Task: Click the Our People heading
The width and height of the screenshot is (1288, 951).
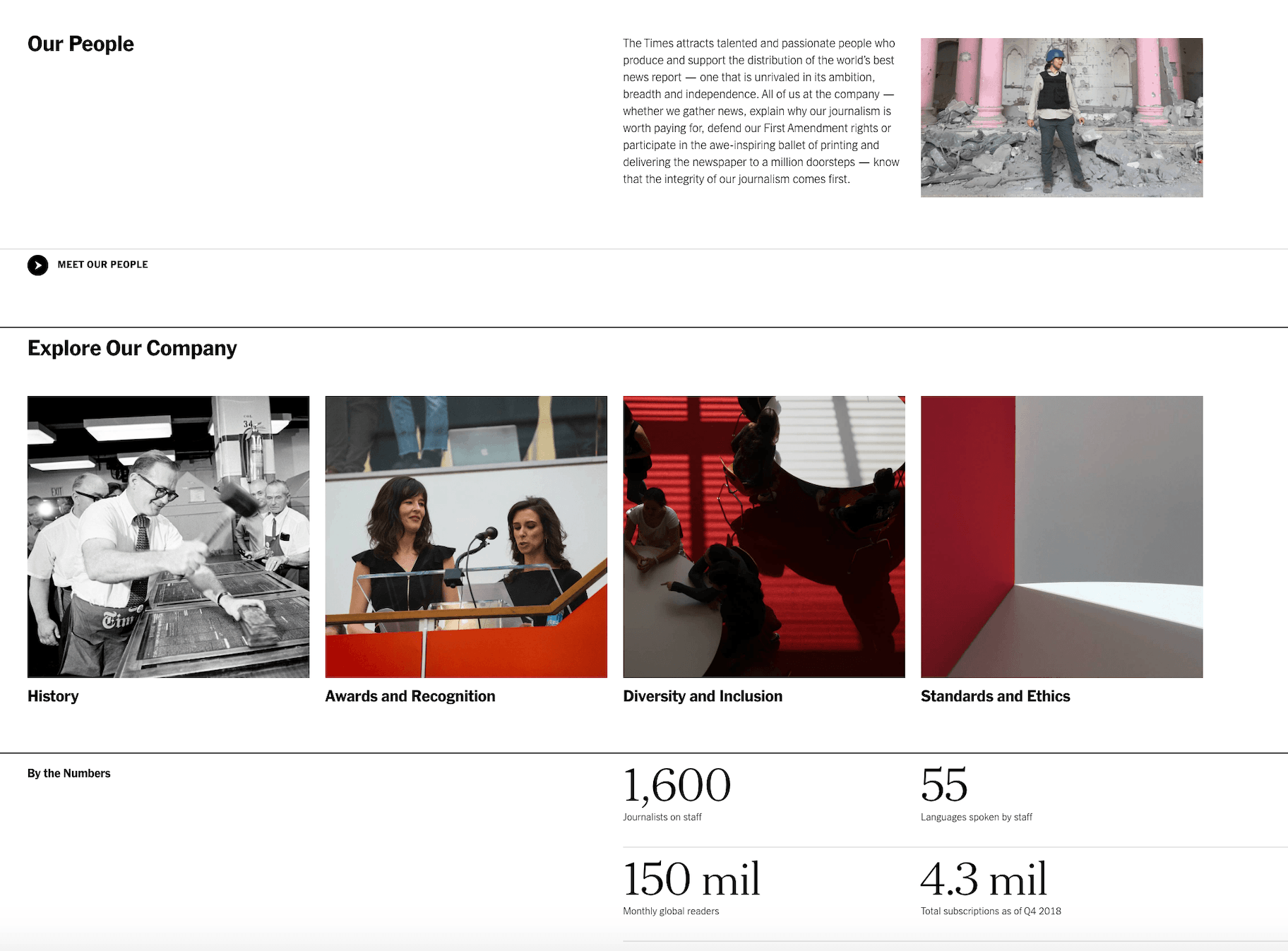Action: pos(80,44)
